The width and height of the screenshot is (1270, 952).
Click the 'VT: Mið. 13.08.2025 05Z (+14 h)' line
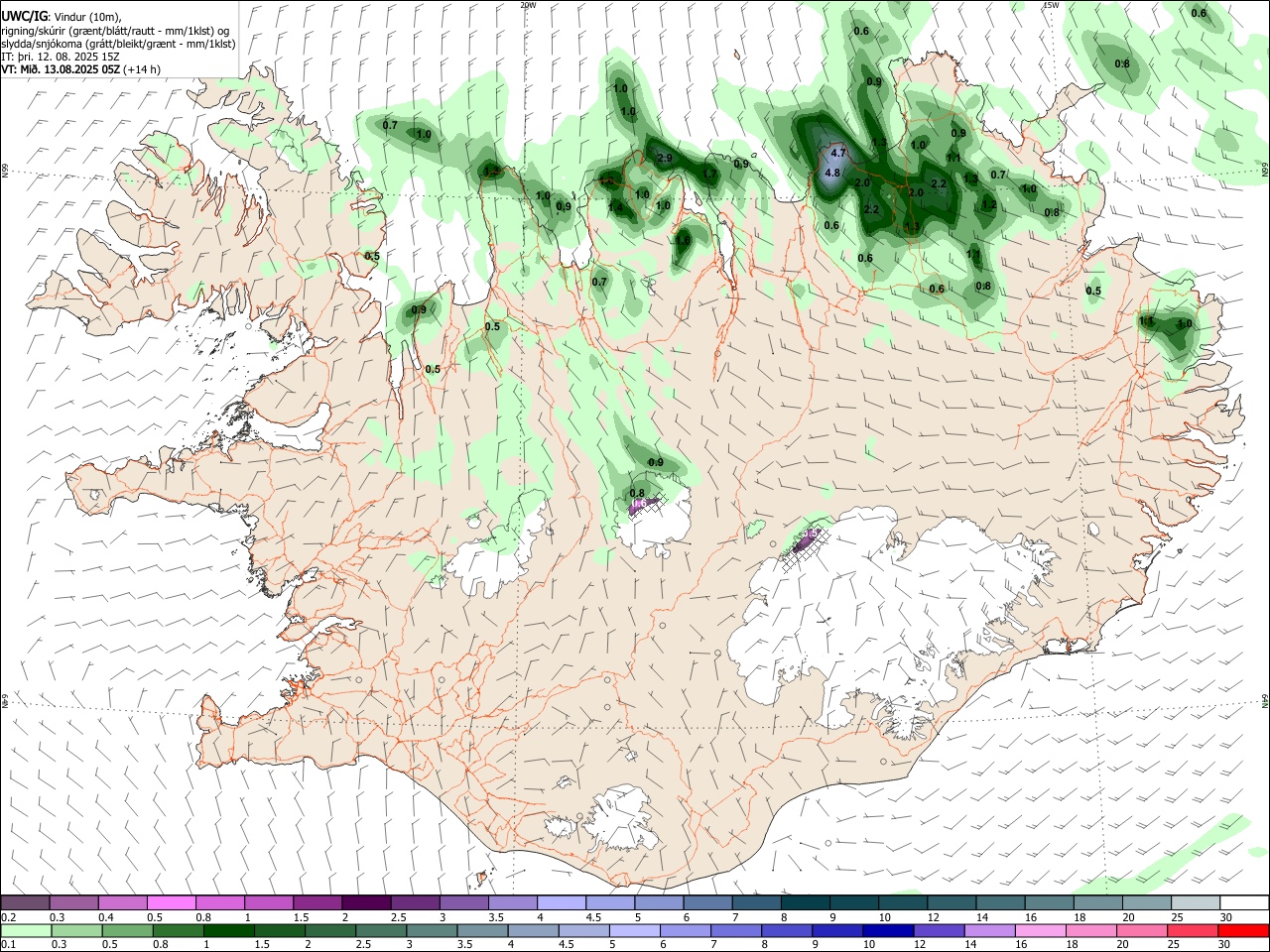click(x=81, y=69)
